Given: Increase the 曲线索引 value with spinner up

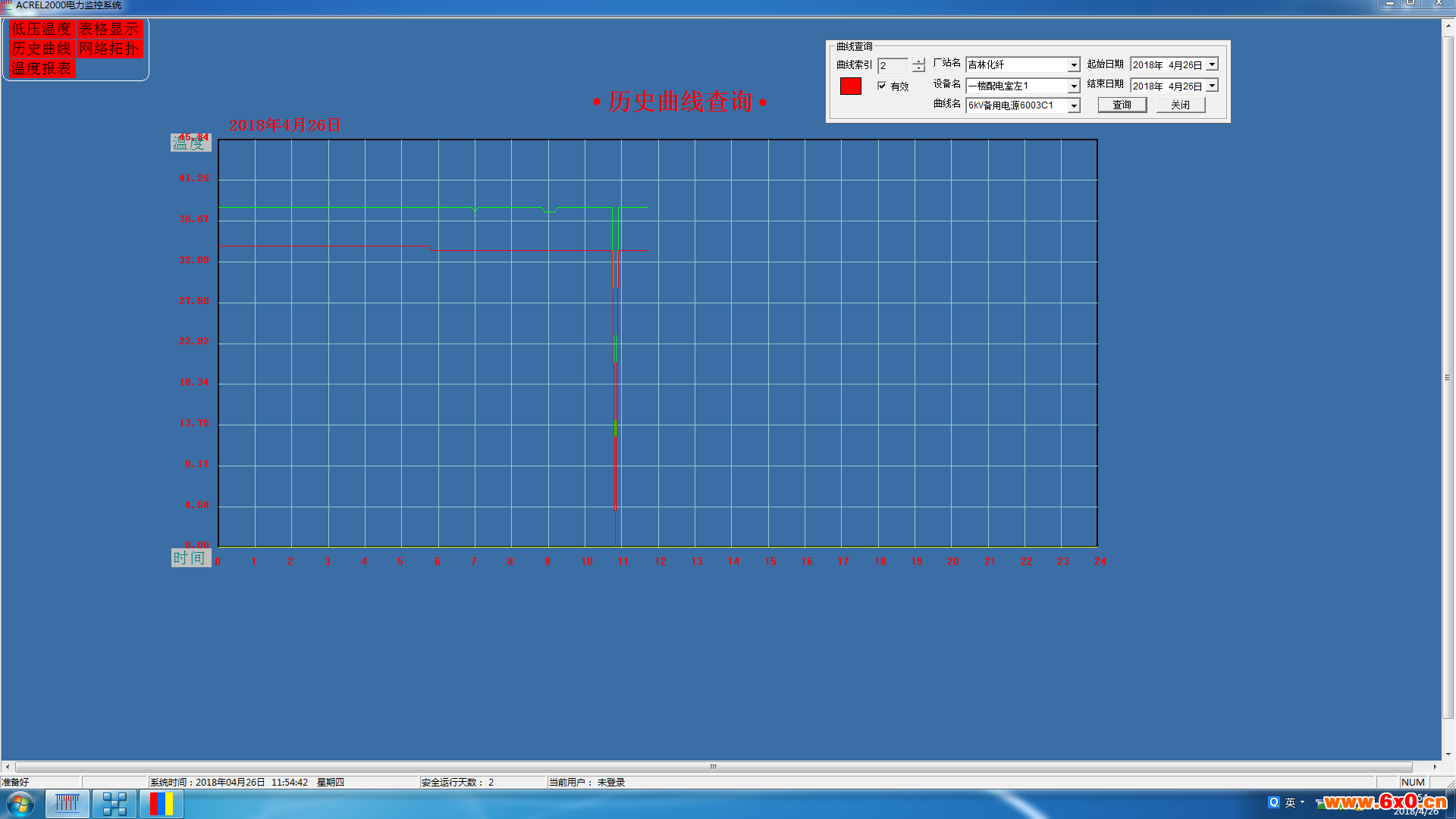Looking at the screenshot, I should click(x=918, y=62).
